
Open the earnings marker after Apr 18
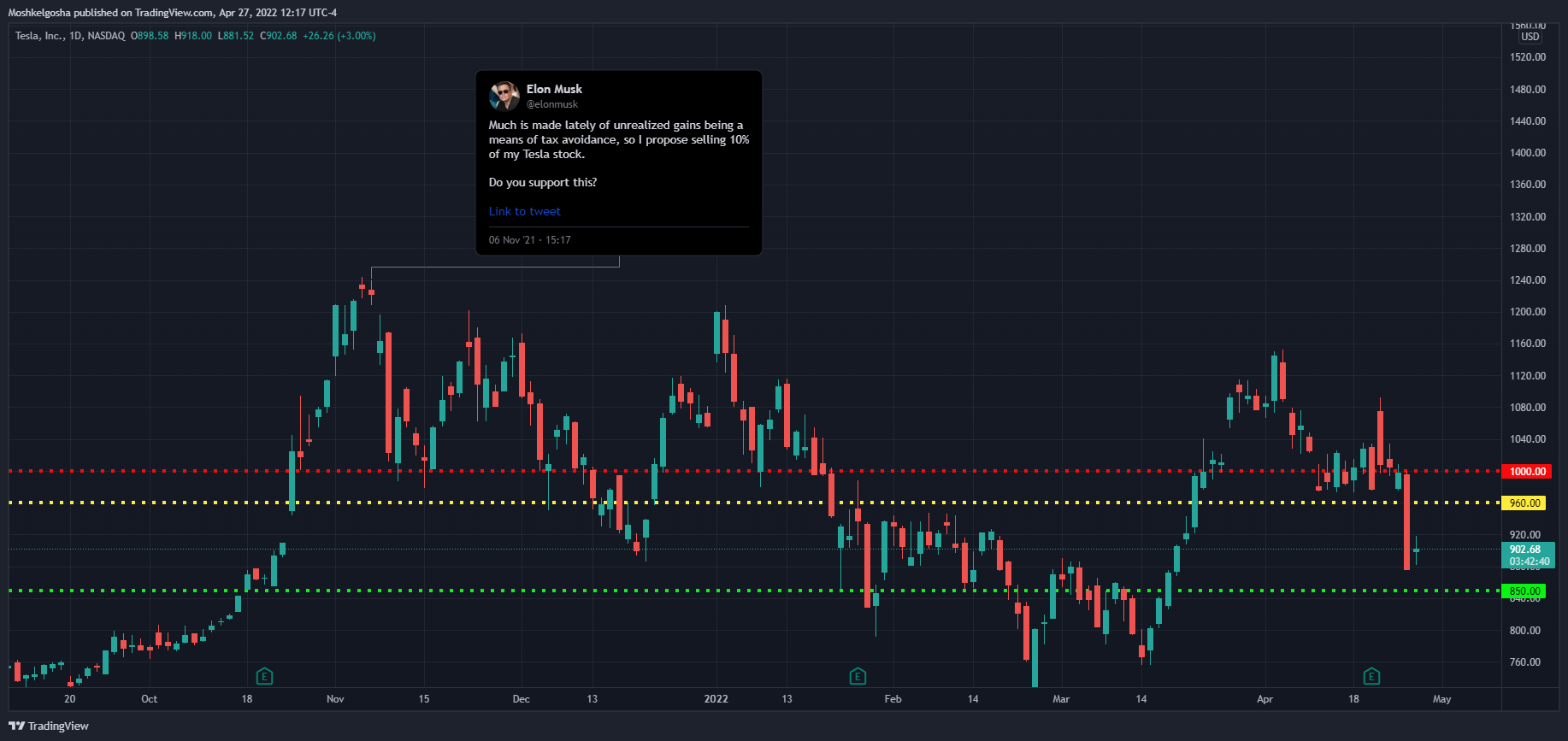click(1371, 677)
